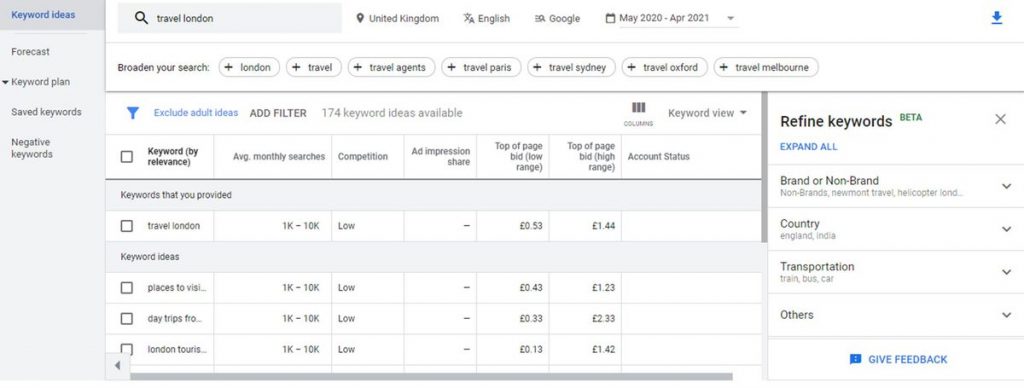Screen dimensions: 1024x388
Task: Click the language translate icon
Action: click(469, 18)
